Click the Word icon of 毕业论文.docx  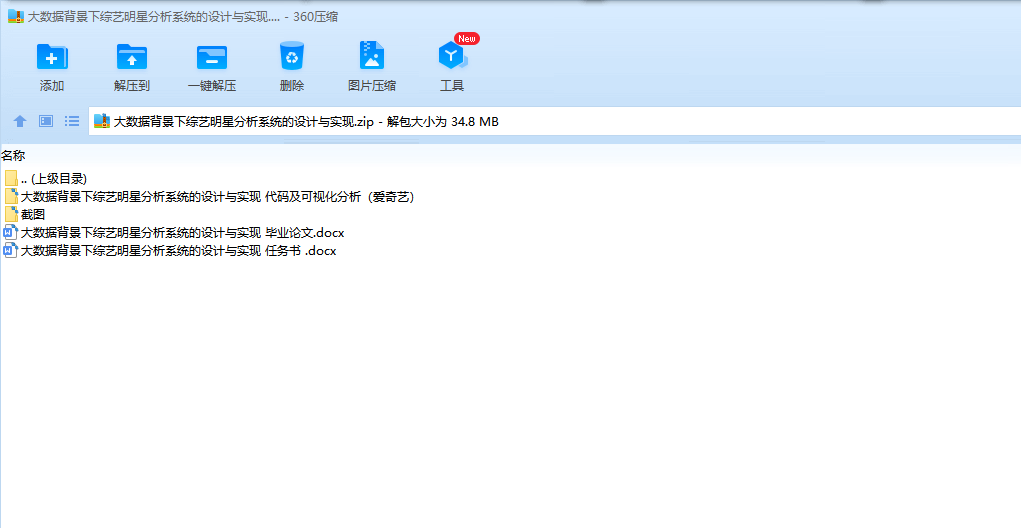coord(10,232)
